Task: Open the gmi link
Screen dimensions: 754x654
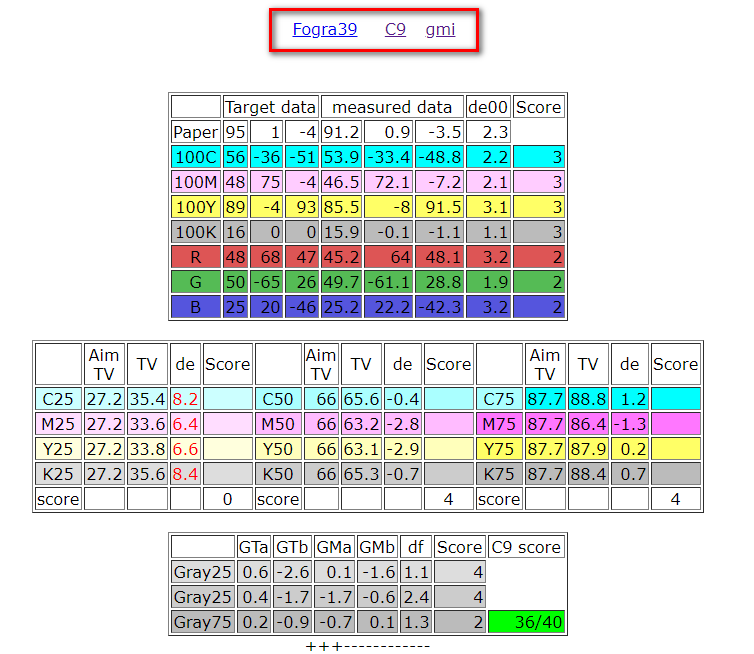Action: [x=440, y=29]
